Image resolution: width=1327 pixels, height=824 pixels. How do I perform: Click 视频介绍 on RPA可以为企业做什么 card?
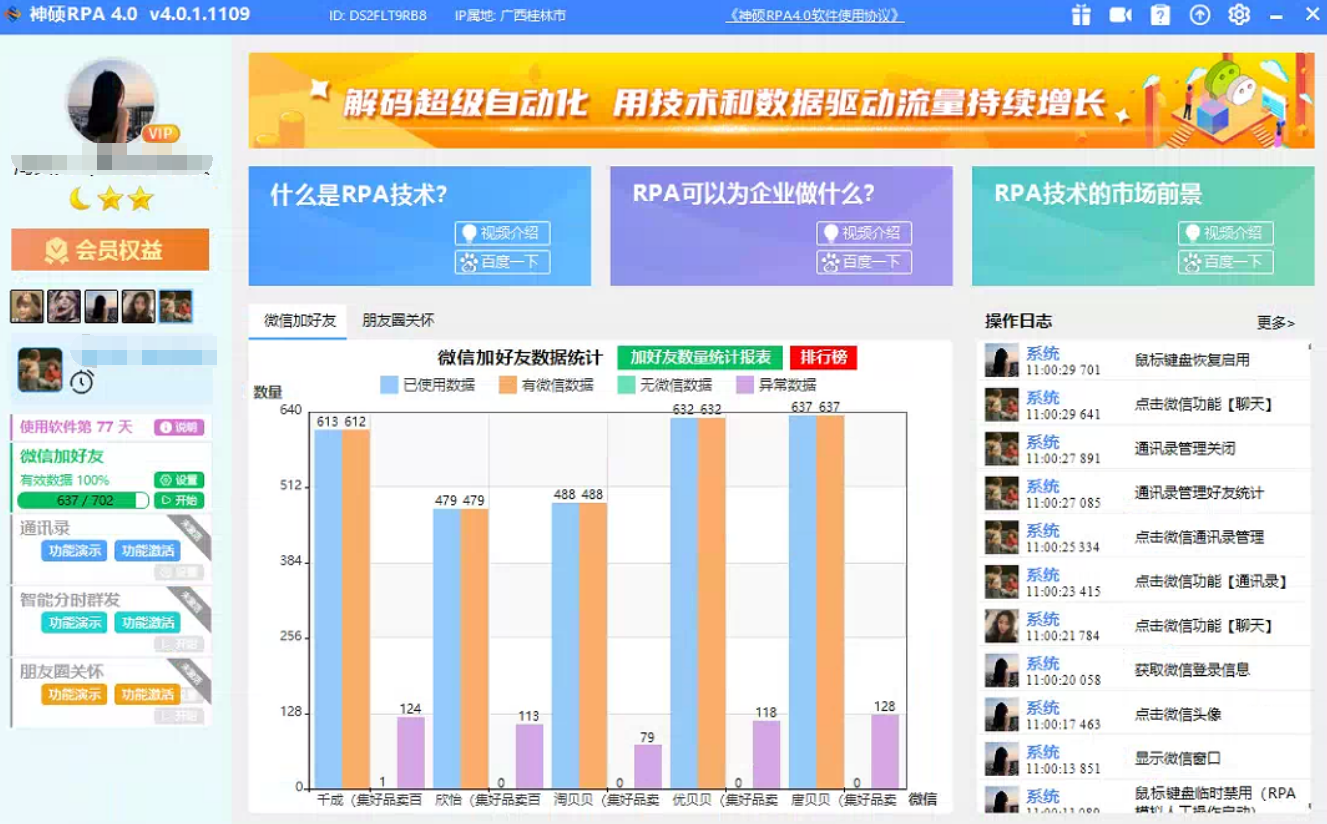click(864, 233)
